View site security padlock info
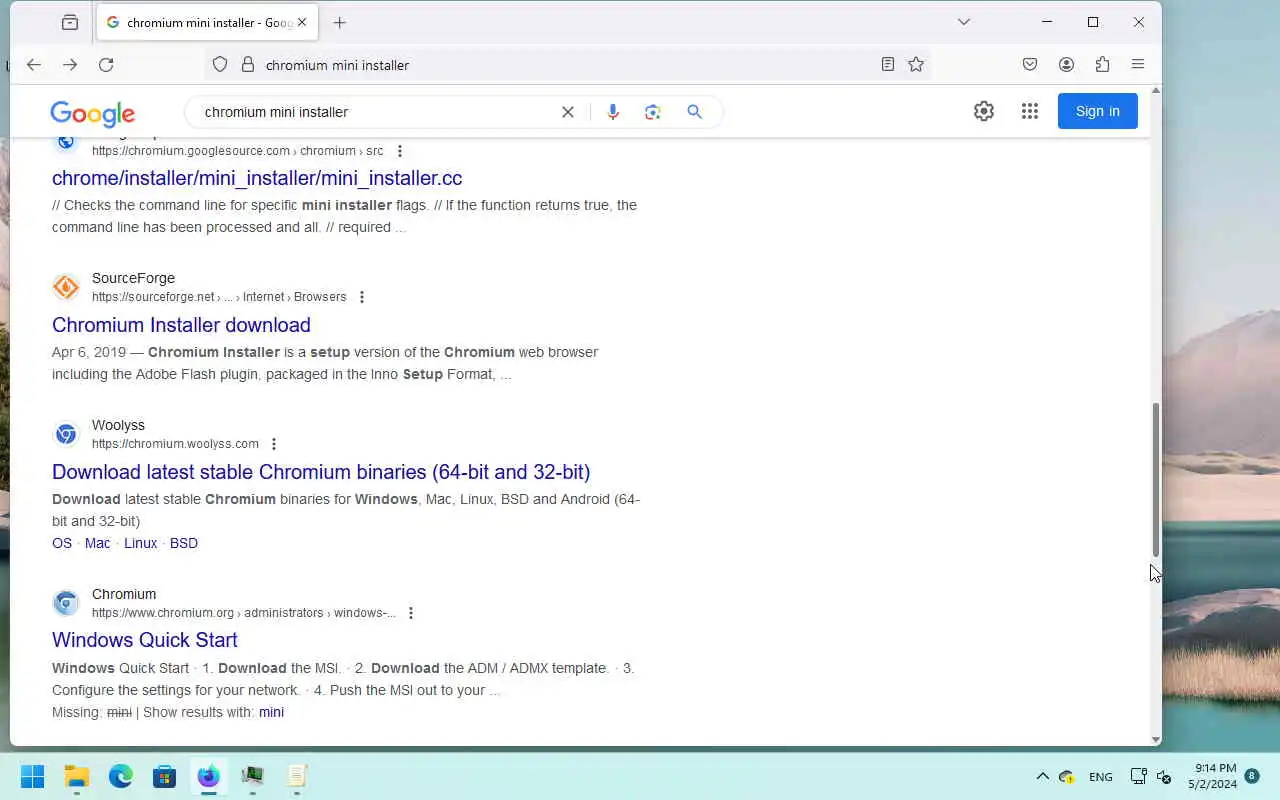Viewport: 1280px width, 800px height. pos(248,65)
